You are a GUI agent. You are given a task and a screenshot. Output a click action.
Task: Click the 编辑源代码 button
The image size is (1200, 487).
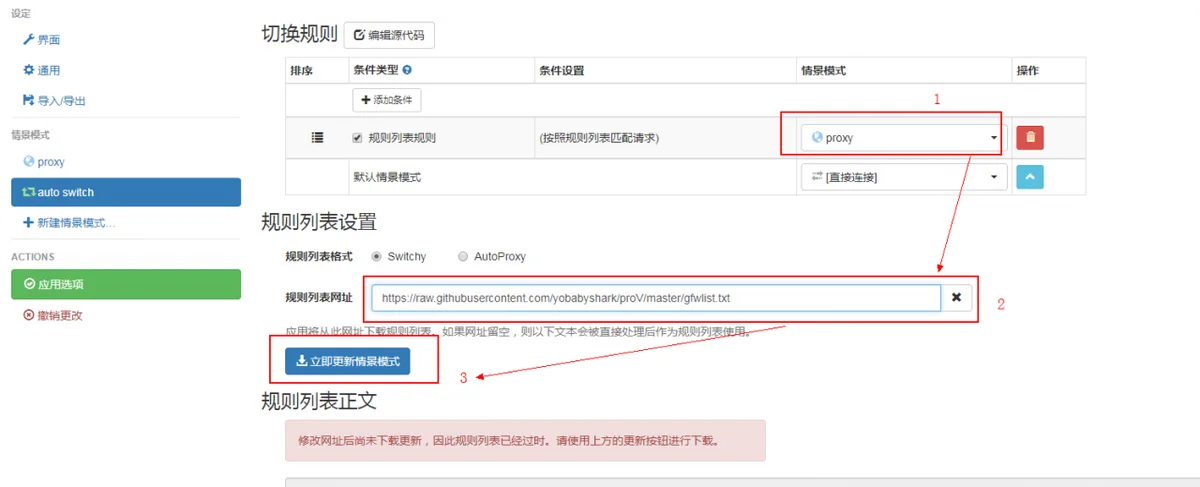[389, 35]
